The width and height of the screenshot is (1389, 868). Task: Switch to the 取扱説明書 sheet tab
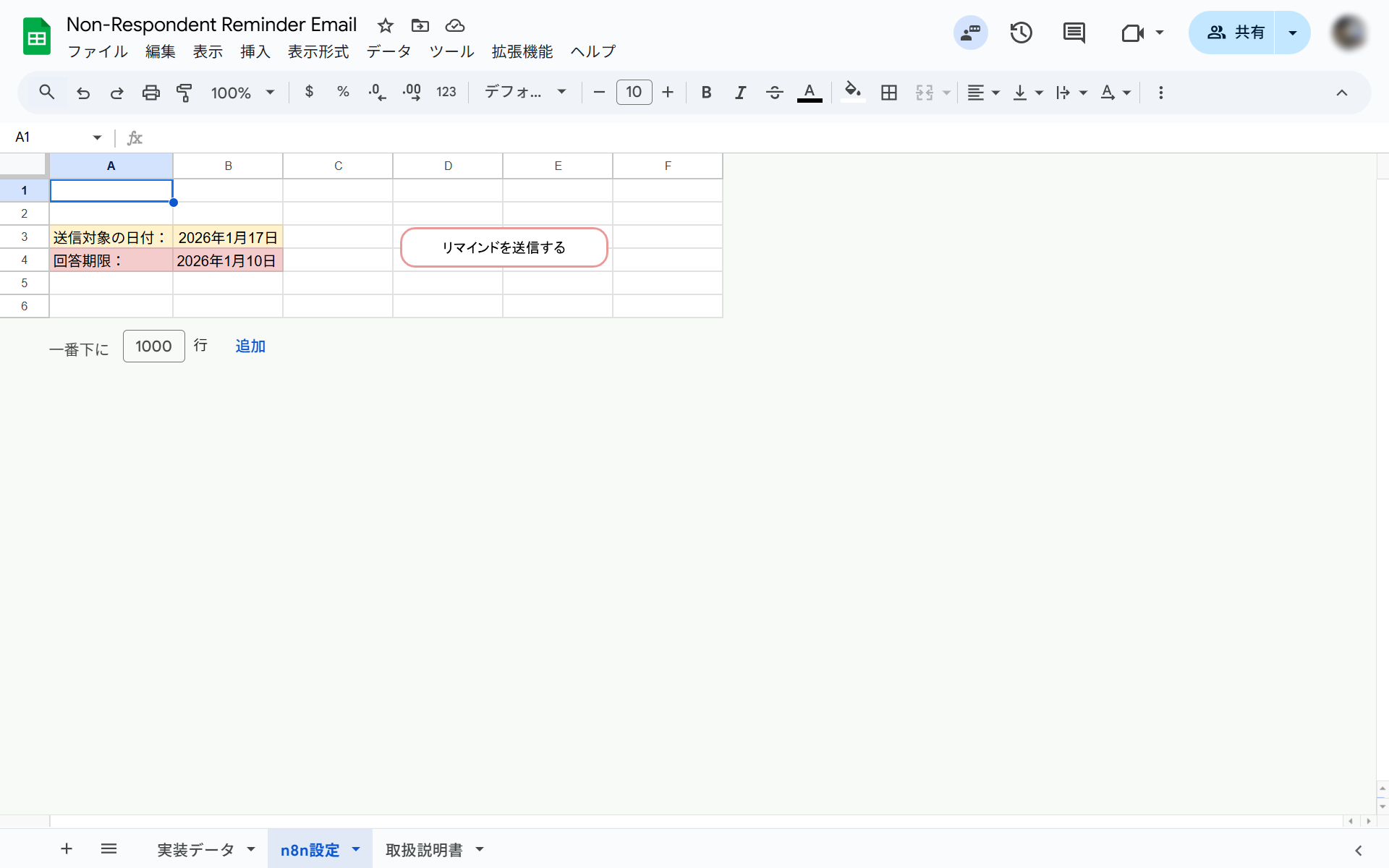click(424, 850)
